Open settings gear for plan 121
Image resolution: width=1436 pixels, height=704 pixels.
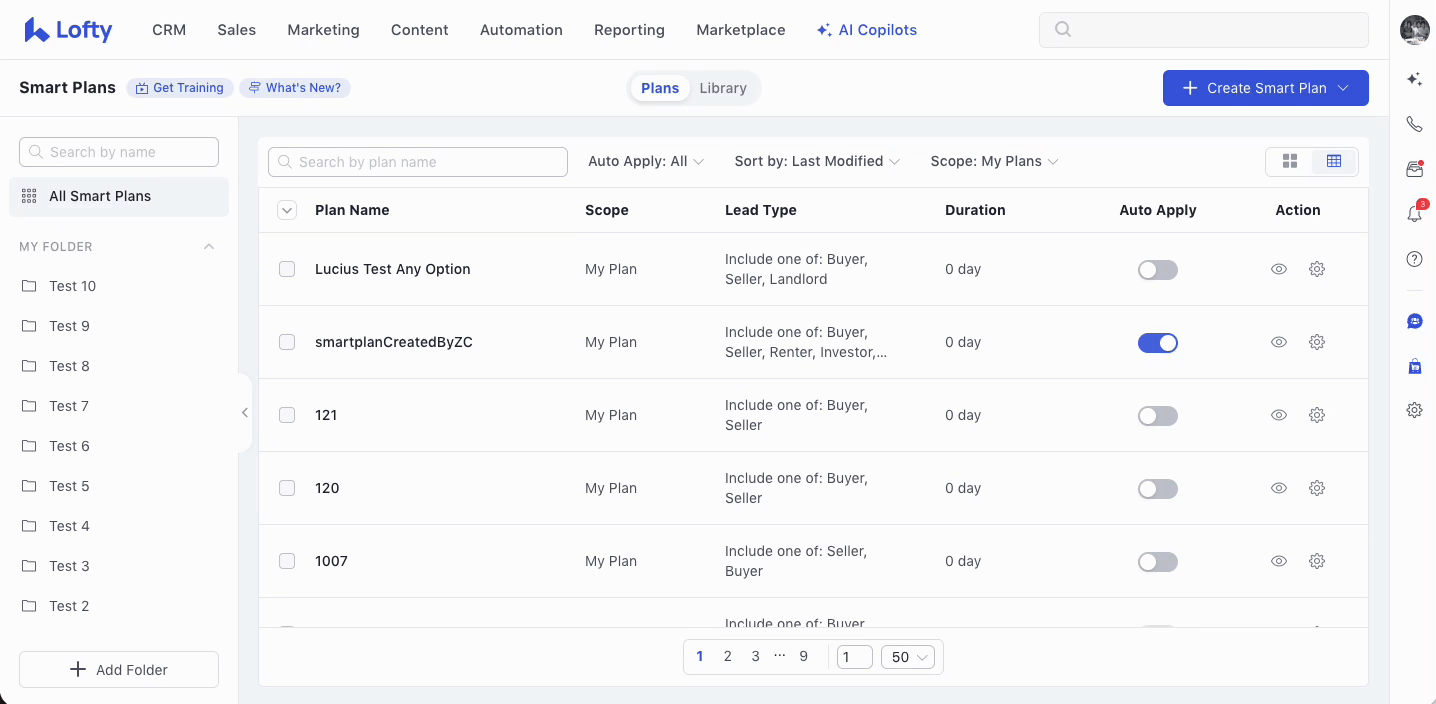[x=1317, y=415]
